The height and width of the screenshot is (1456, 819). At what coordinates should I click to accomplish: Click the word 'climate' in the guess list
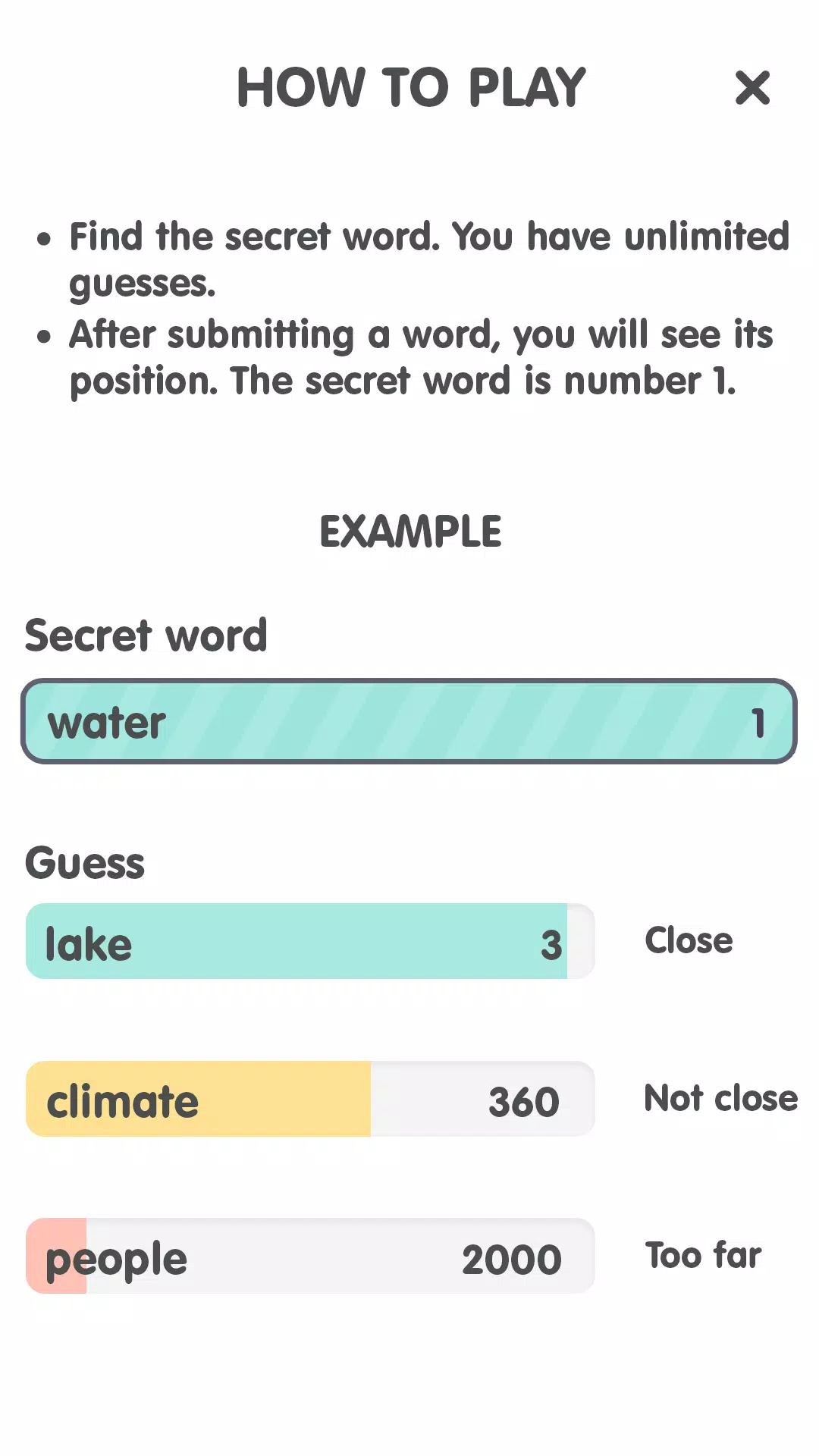point(123,1102)
